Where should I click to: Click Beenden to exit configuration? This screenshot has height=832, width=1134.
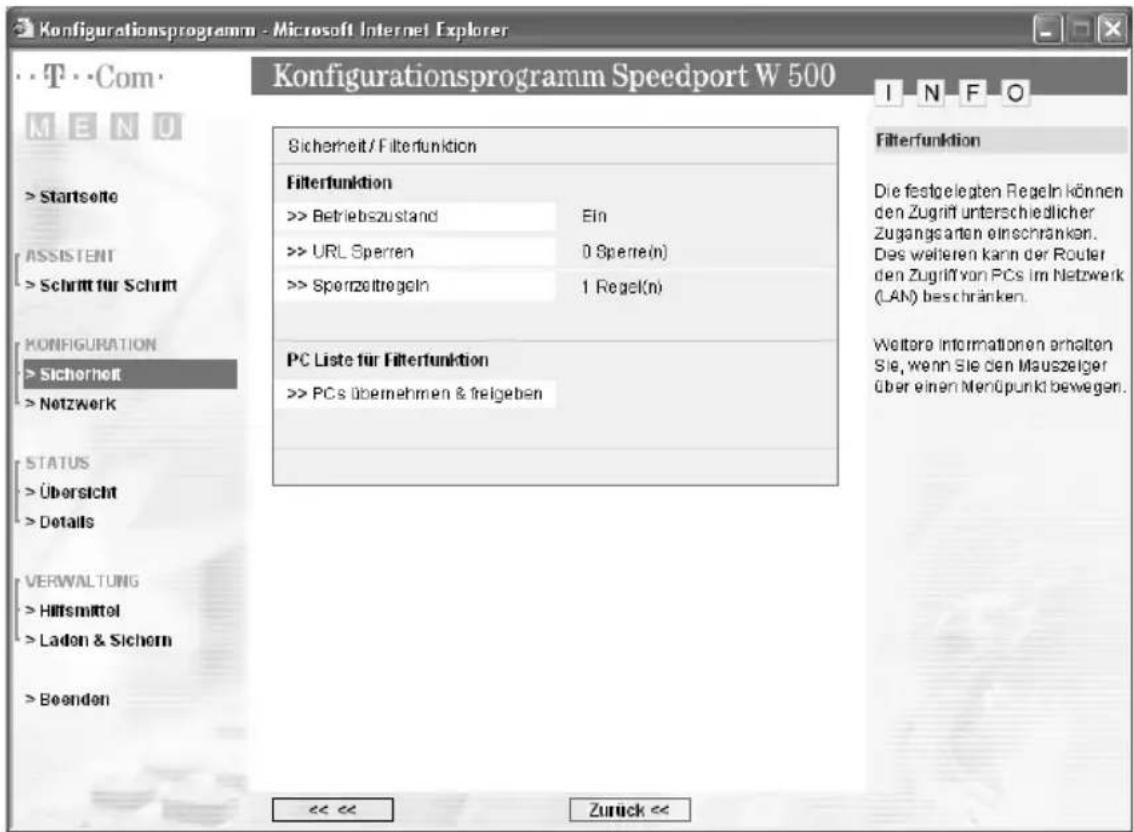(68, 700)
